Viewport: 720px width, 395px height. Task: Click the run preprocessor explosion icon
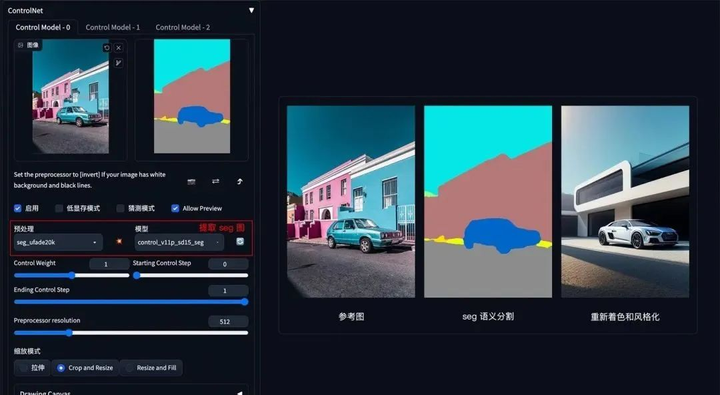(x=119, y=242)
